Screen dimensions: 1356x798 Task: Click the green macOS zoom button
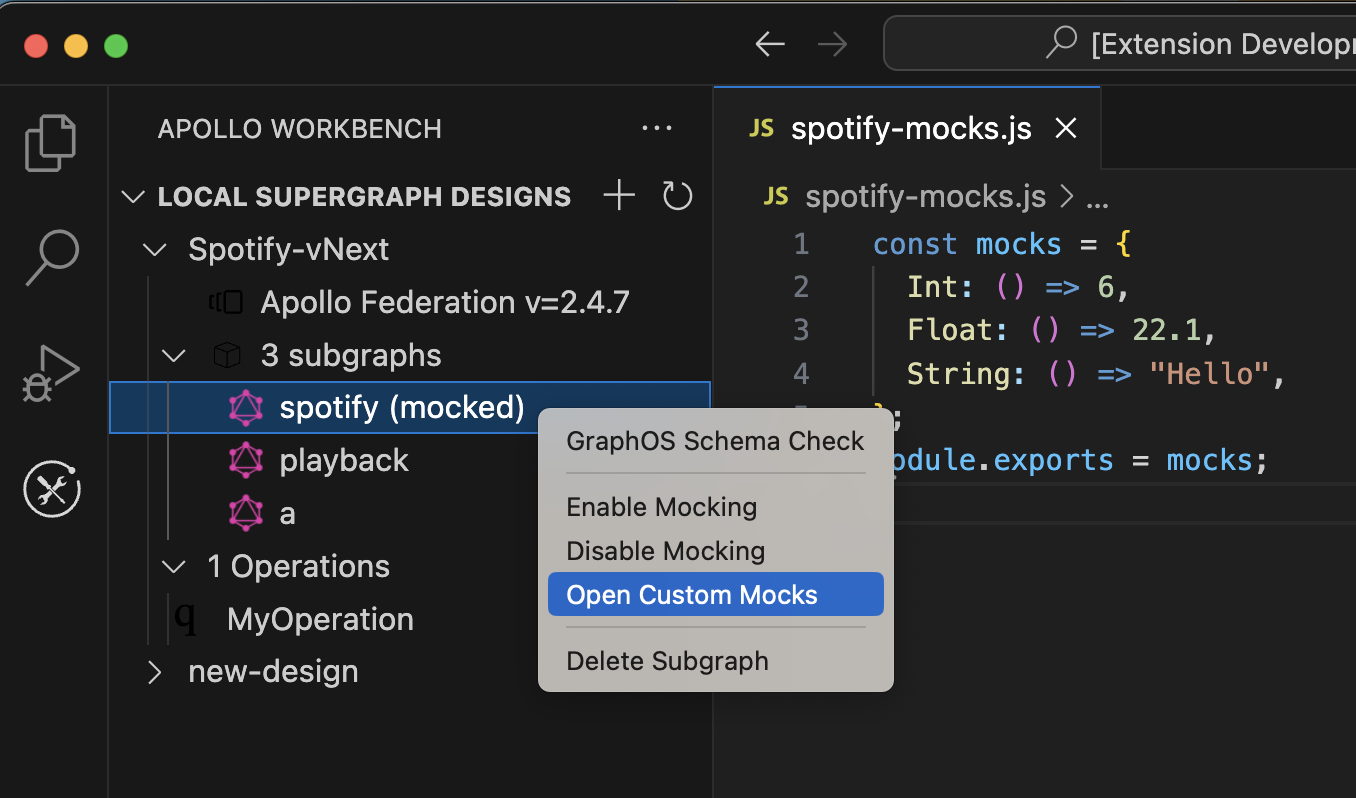pyautogui.click(x=116, y=46)
